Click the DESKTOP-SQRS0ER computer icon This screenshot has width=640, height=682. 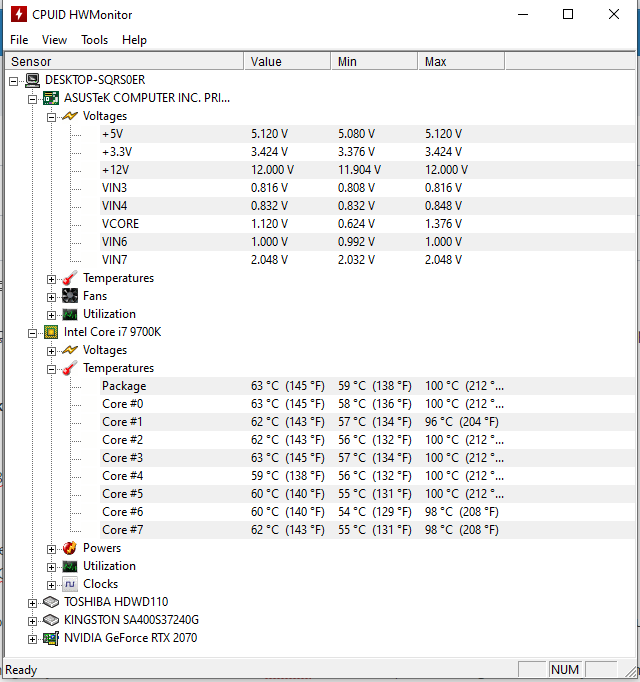[32, 80]
